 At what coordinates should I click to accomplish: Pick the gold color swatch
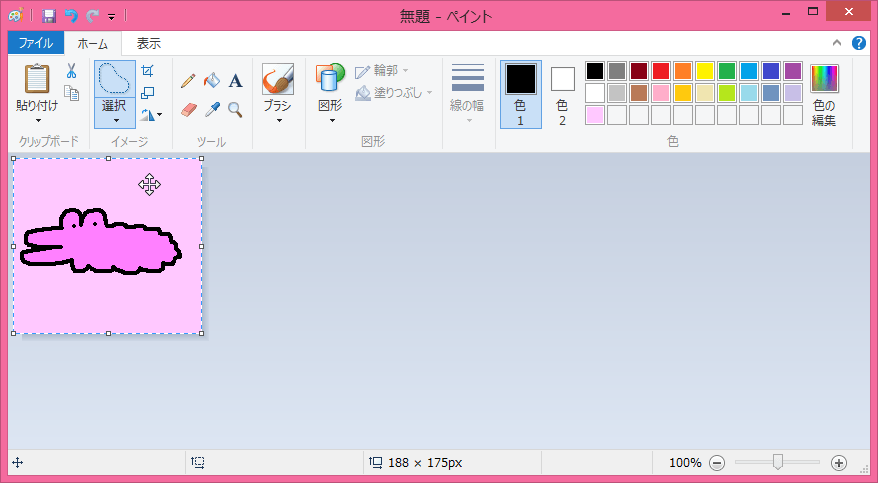pyautogui.click(x=683, y=93)
